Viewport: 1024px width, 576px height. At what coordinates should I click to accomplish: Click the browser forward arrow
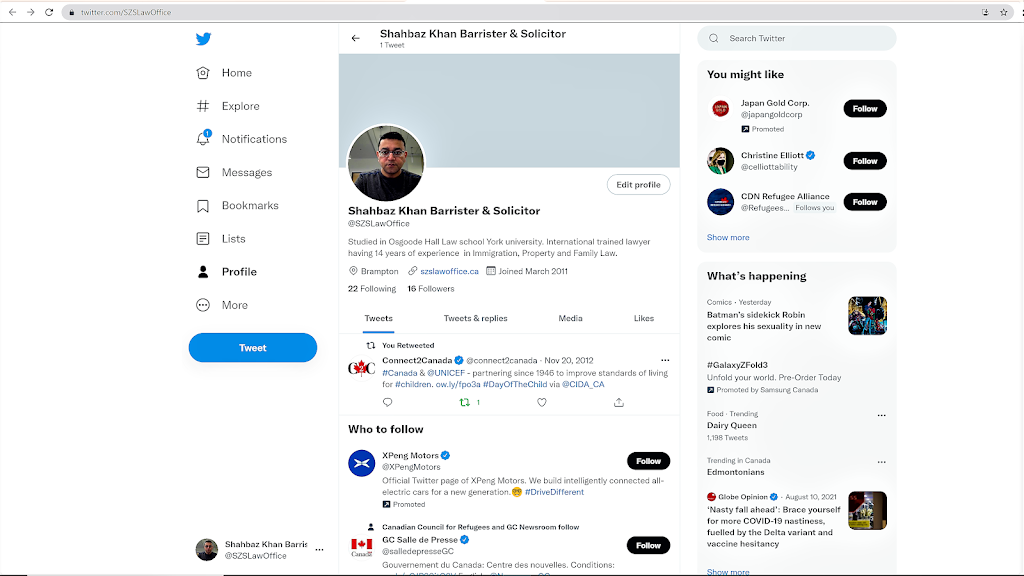coord(31,12)
